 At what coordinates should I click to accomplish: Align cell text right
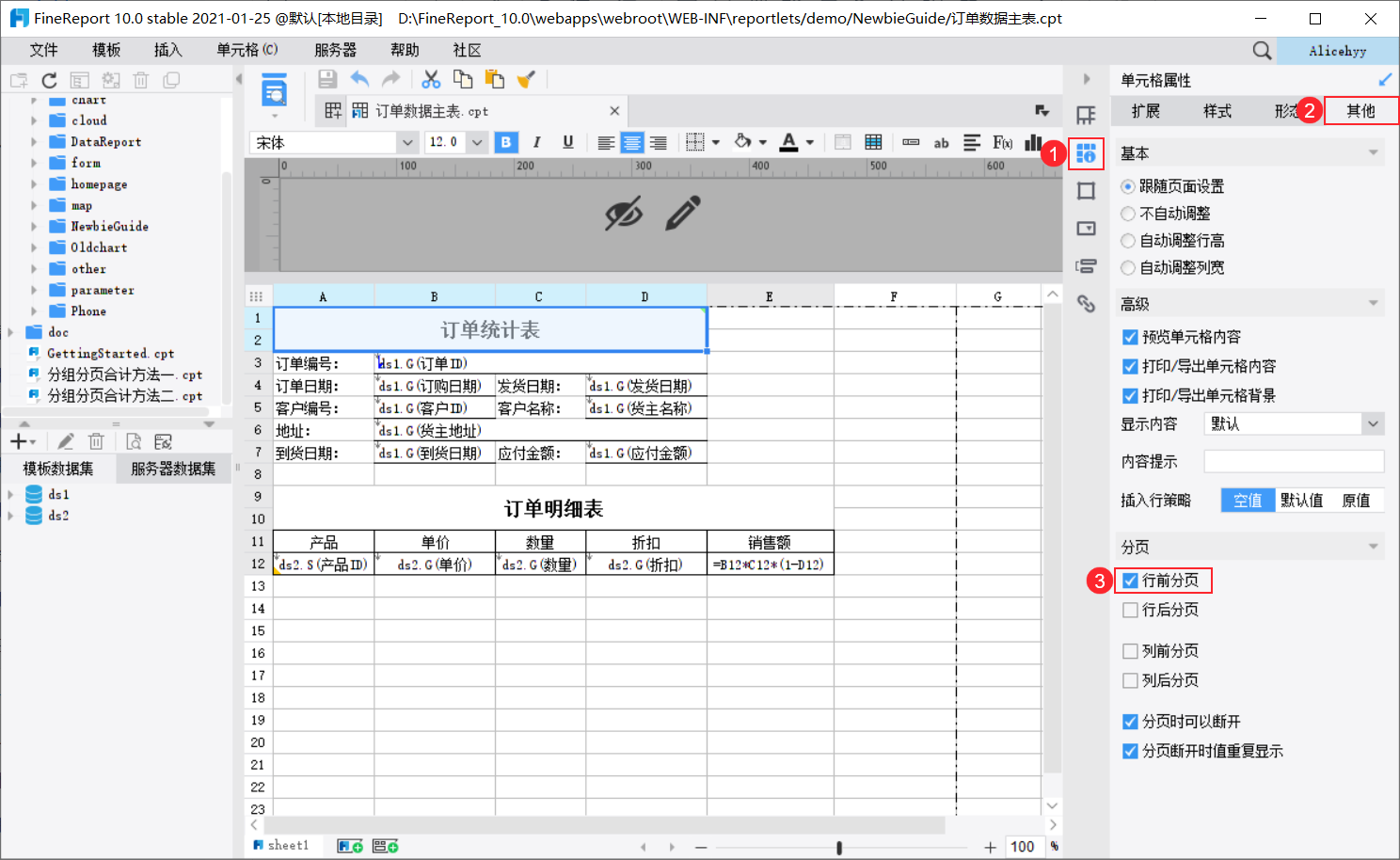[659, 142]
